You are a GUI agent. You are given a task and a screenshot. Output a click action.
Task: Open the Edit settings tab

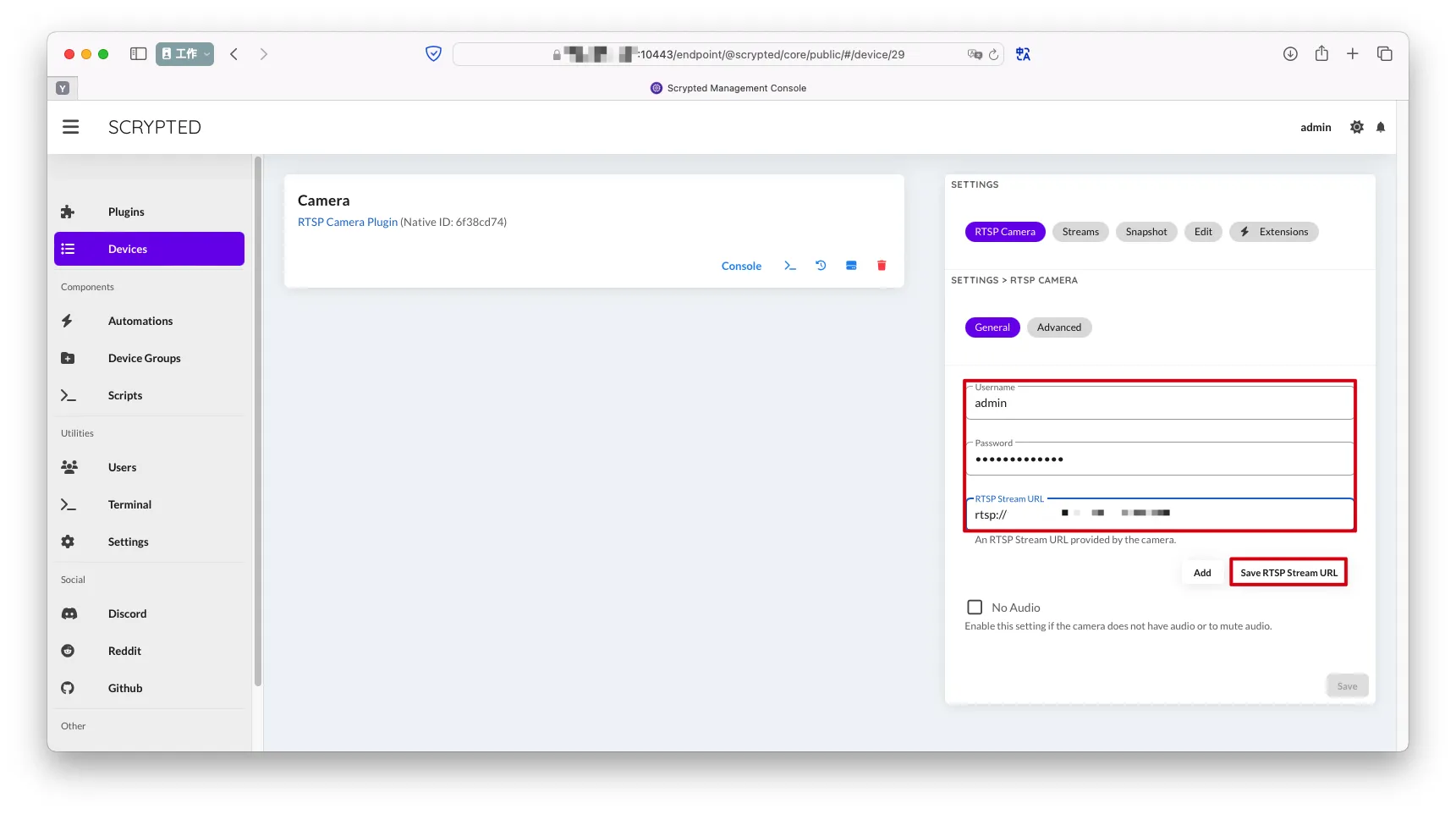tap(1203, 232)
